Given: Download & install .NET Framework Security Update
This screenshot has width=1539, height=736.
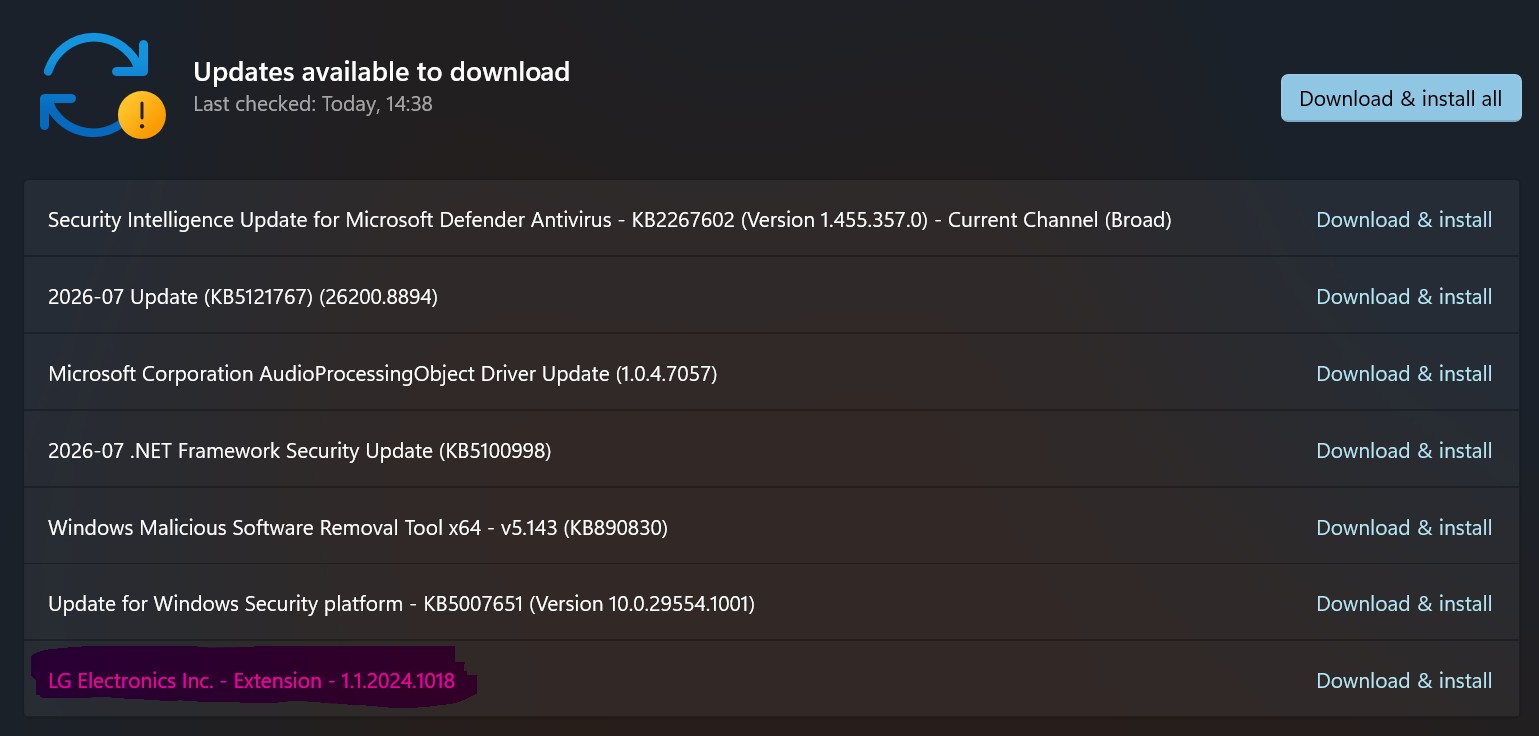Looking at the screenshot, I should click(x=1404, y=450).
